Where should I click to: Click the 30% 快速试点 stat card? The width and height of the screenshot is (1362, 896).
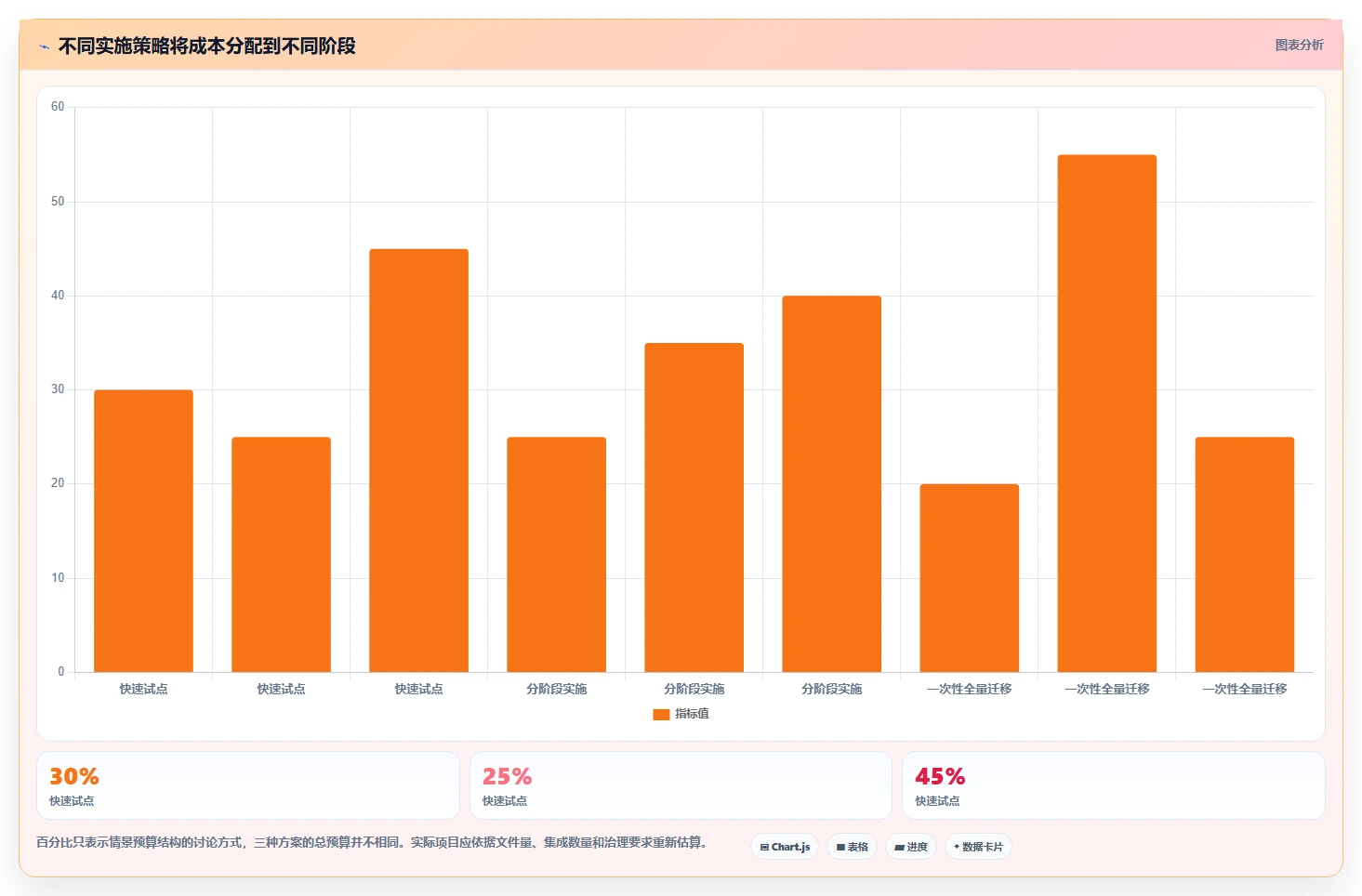coord(248,785)
